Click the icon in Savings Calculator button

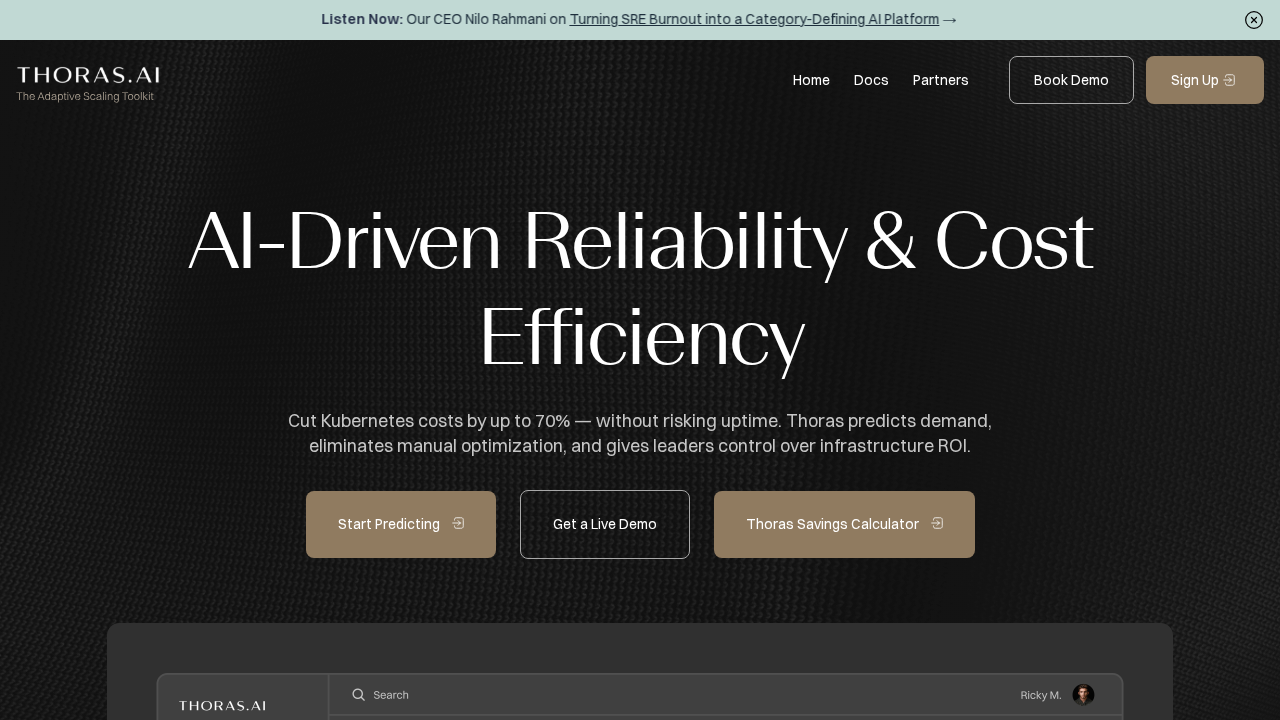tap(937, 523)
